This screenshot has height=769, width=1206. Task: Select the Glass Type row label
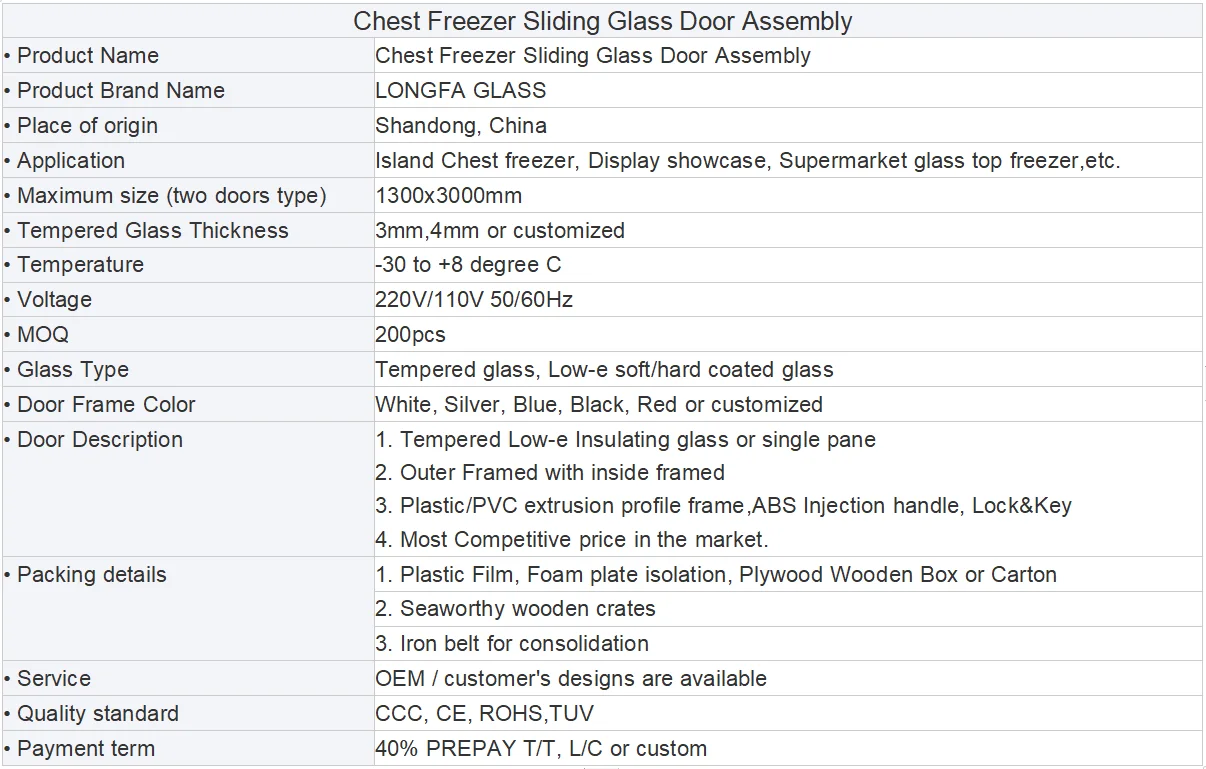point(73,369)
